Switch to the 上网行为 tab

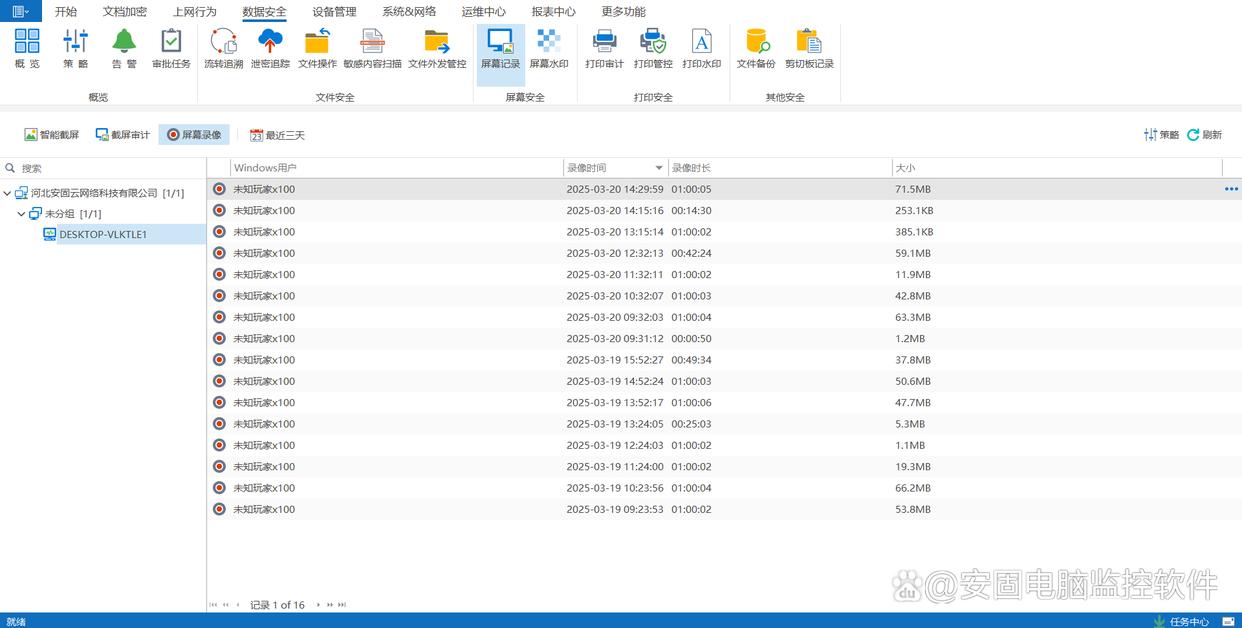(194, 12)
